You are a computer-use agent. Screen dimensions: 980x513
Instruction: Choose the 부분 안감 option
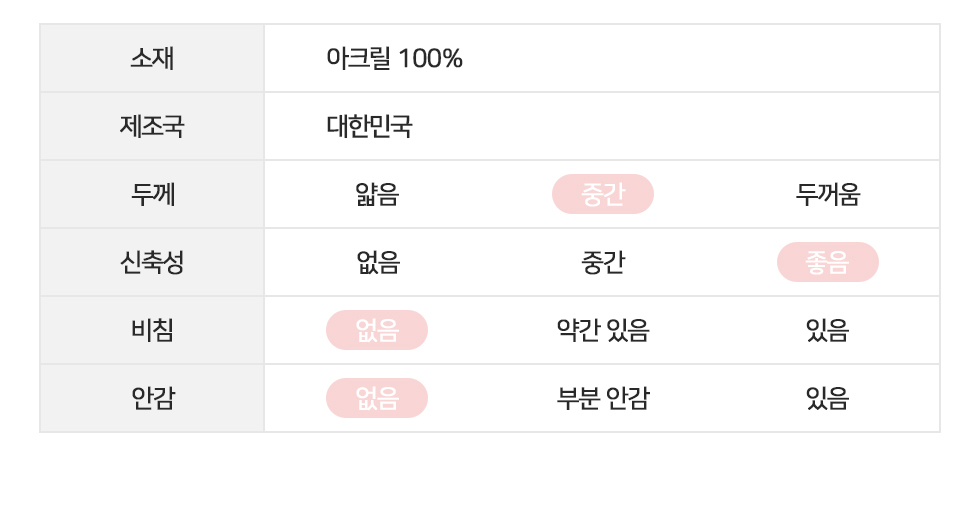pyautogui.click(x=603, y=399)
